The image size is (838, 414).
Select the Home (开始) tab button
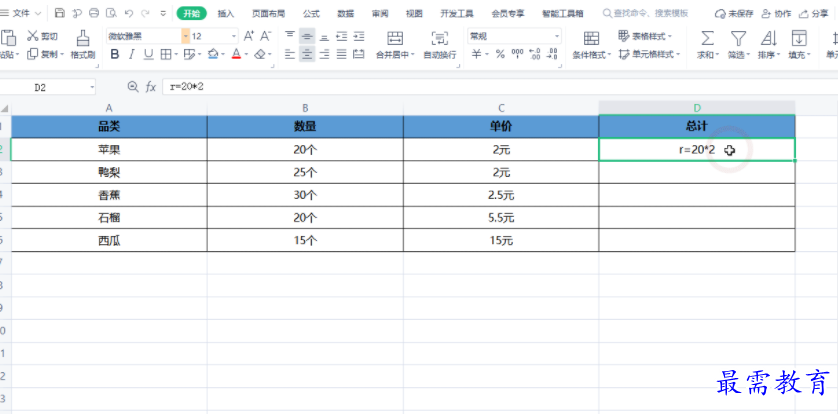click(x=191, y=13)
